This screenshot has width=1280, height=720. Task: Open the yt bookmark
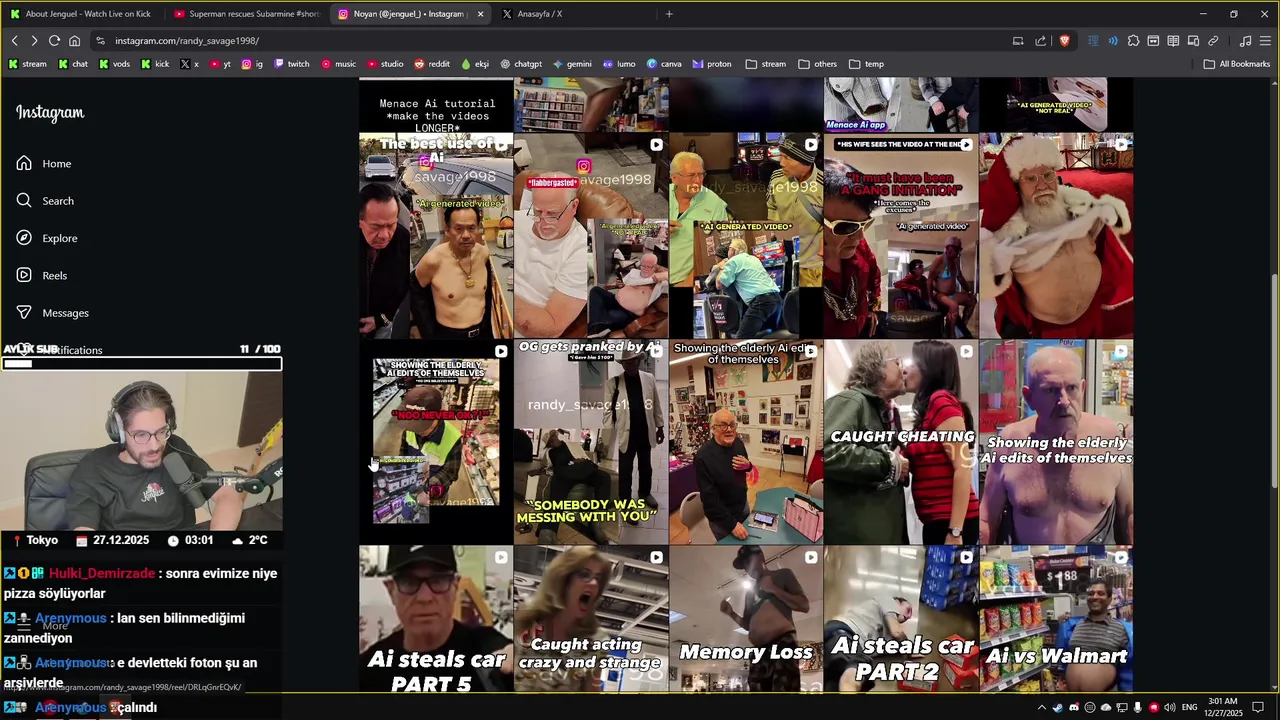coord(220,64)
